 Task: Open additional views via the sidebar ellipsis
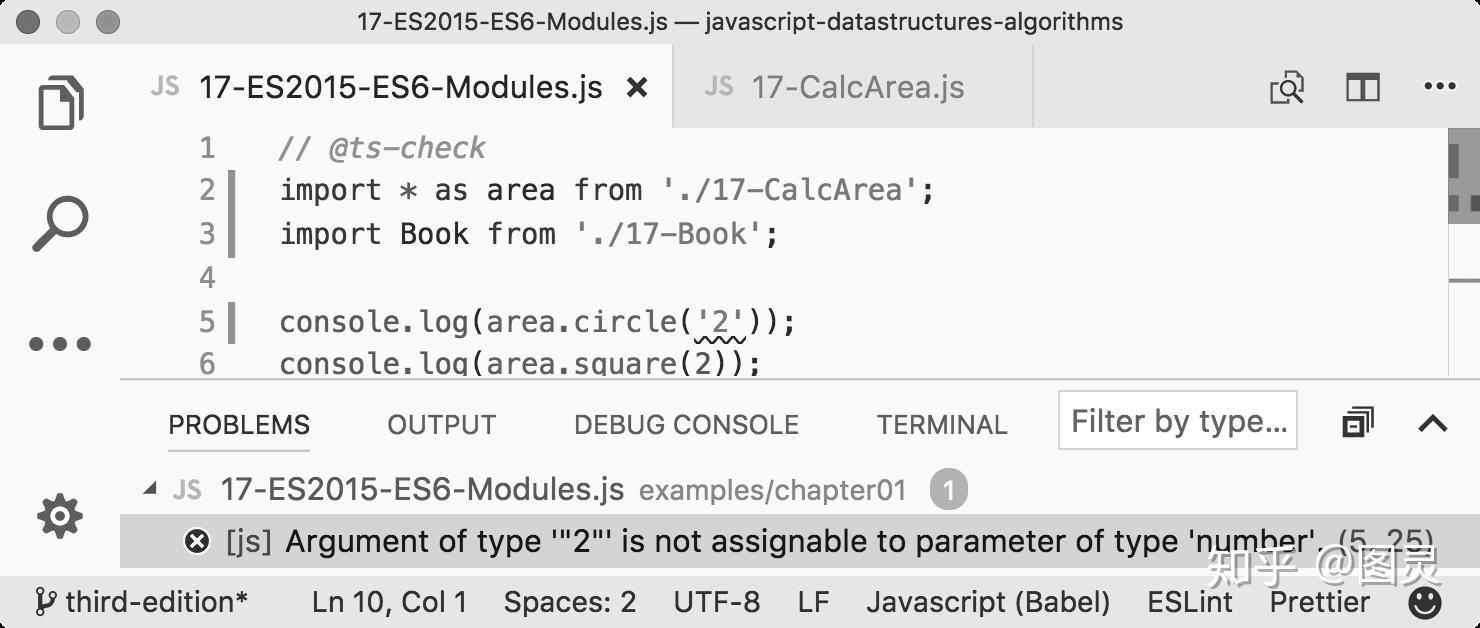tap(58, 343)
